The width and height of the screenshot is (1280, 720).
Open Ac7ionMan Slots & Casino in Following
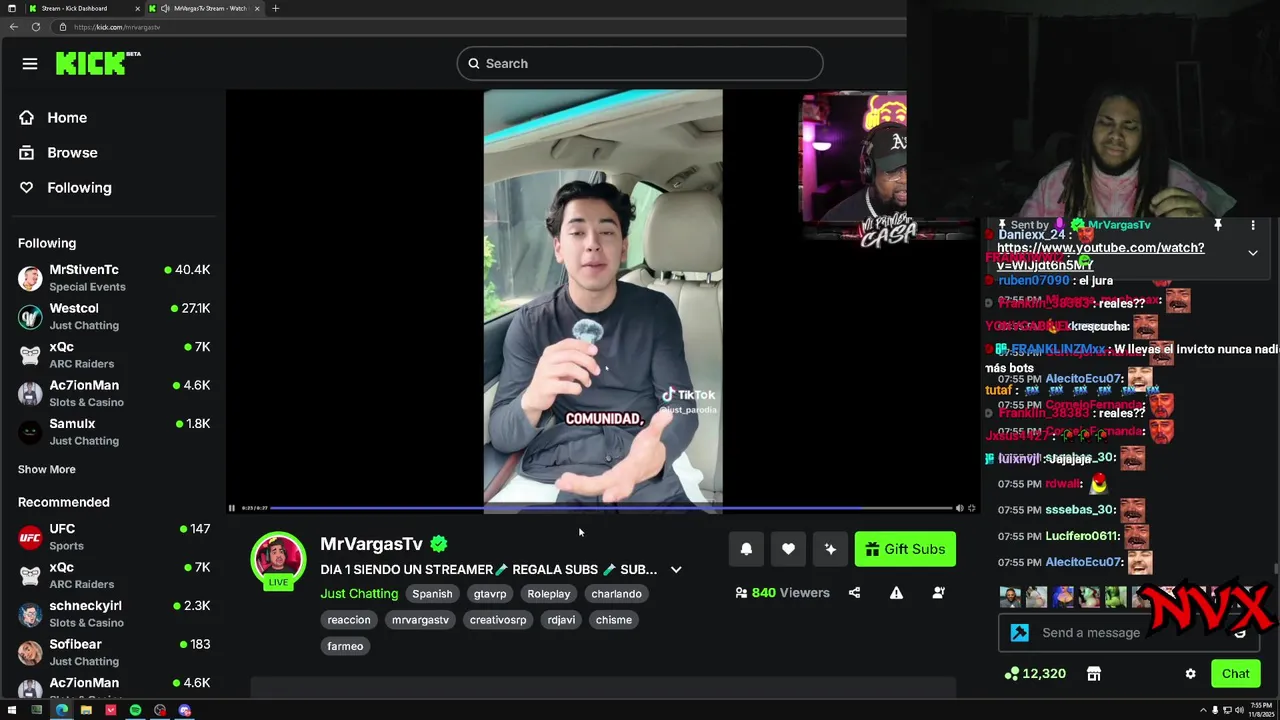pos(113,393)
